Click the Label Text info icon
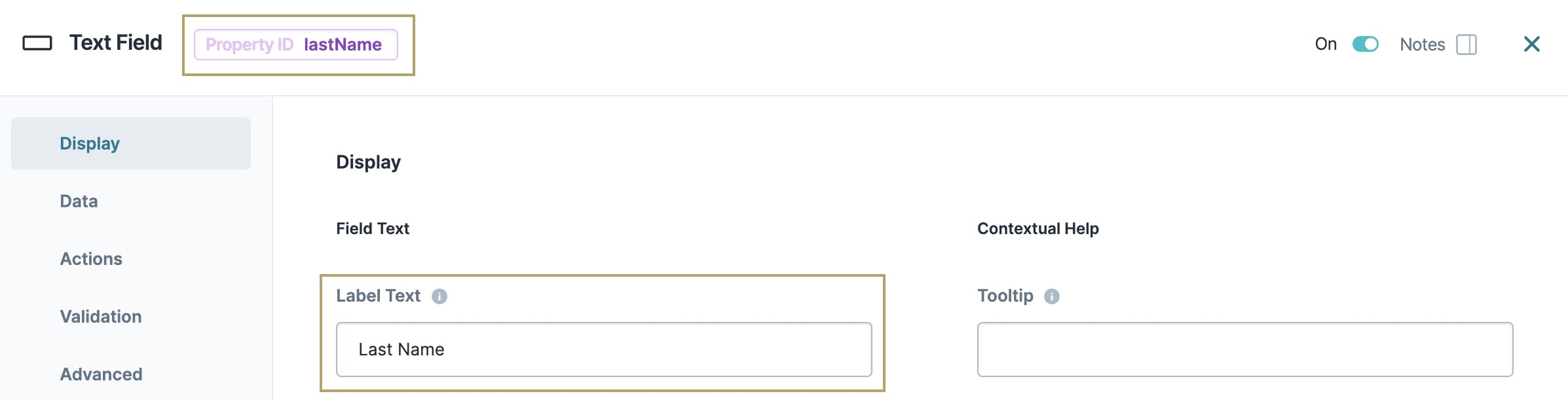 point(439,296)
